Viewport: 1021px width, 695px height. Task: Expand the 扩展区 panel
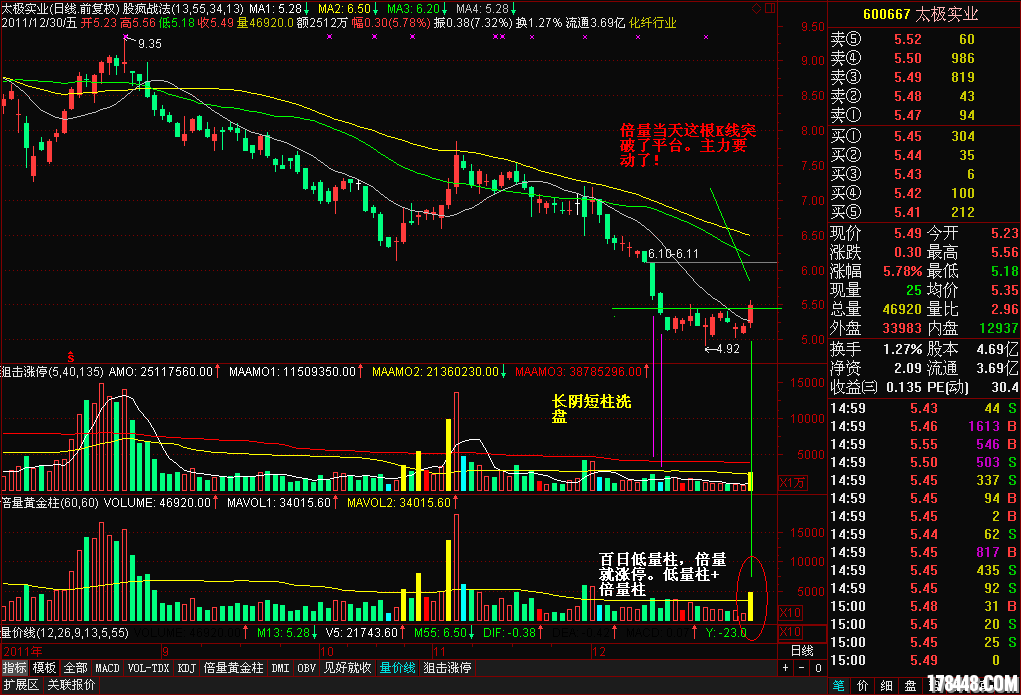tap(20, 685)
